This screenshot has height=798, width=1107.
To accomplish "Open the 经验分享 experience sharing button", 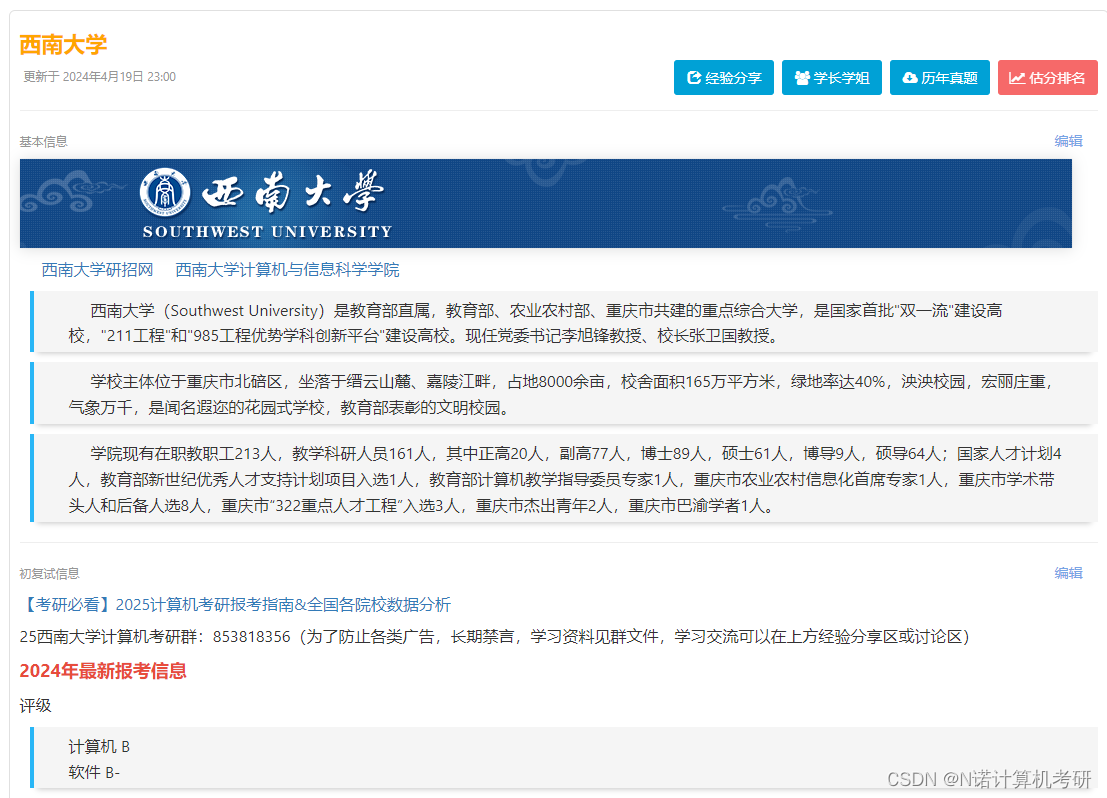I will pos(724,78).
